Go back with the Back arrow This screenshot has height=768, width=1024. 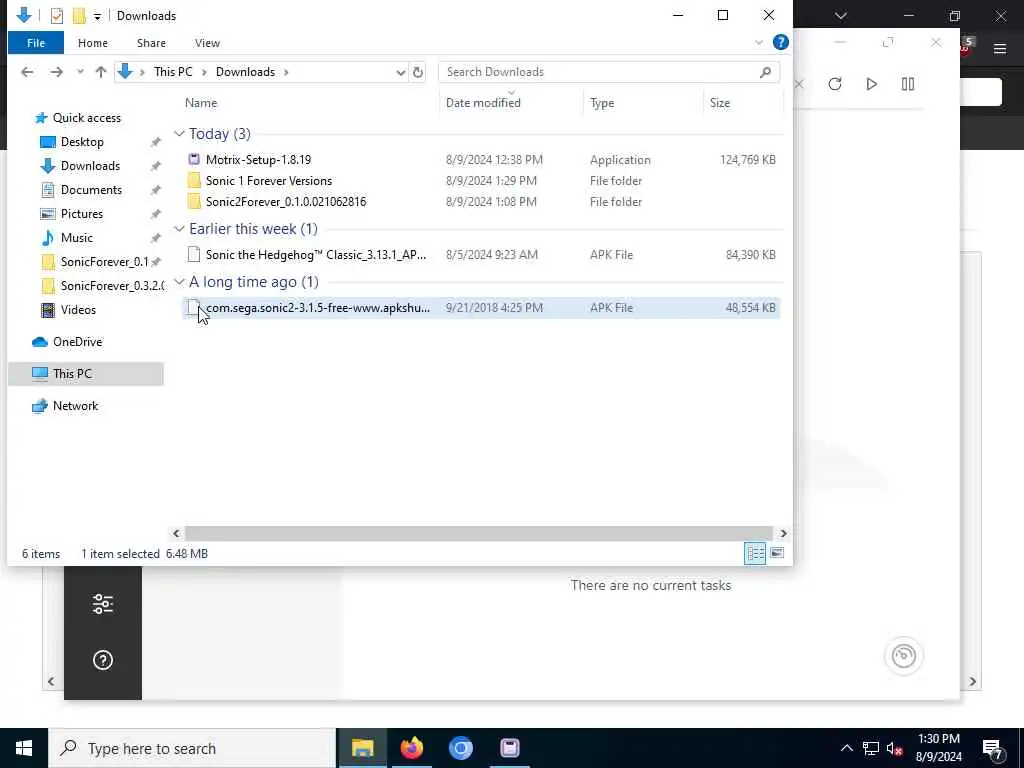click(27, 72)
